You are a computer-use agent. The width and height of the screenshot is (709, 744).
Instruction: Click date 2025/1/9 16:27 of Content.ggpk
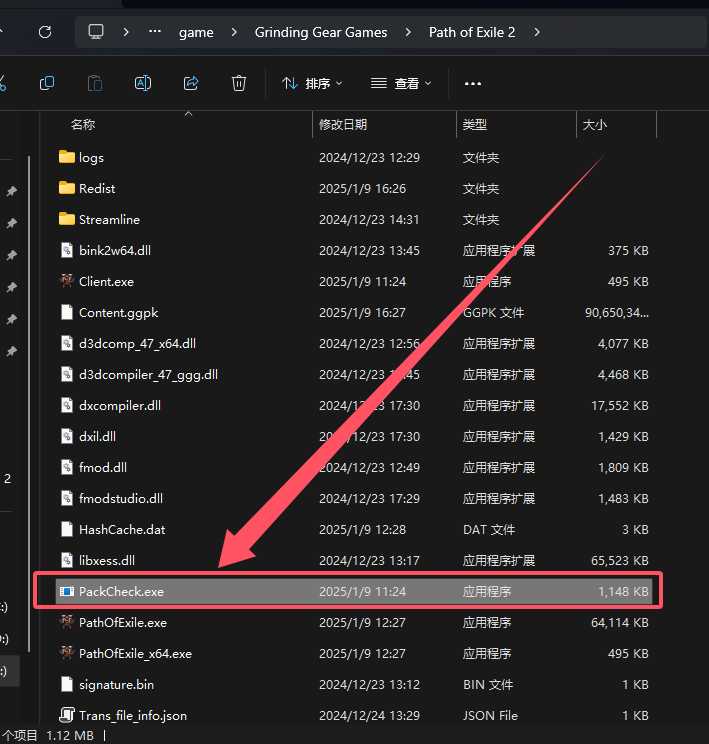[x=362, y=313]
